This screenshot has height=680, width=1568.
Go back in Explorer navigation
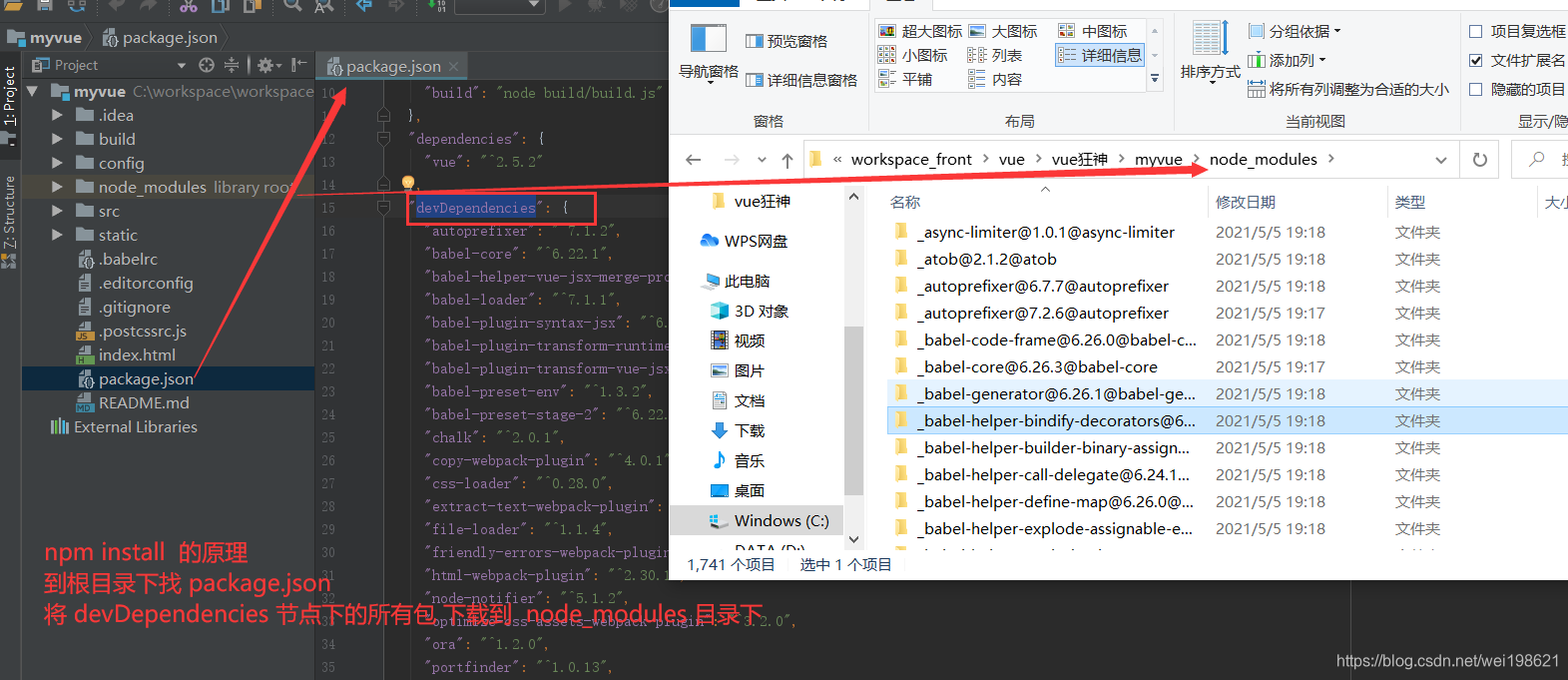[694, 160]
